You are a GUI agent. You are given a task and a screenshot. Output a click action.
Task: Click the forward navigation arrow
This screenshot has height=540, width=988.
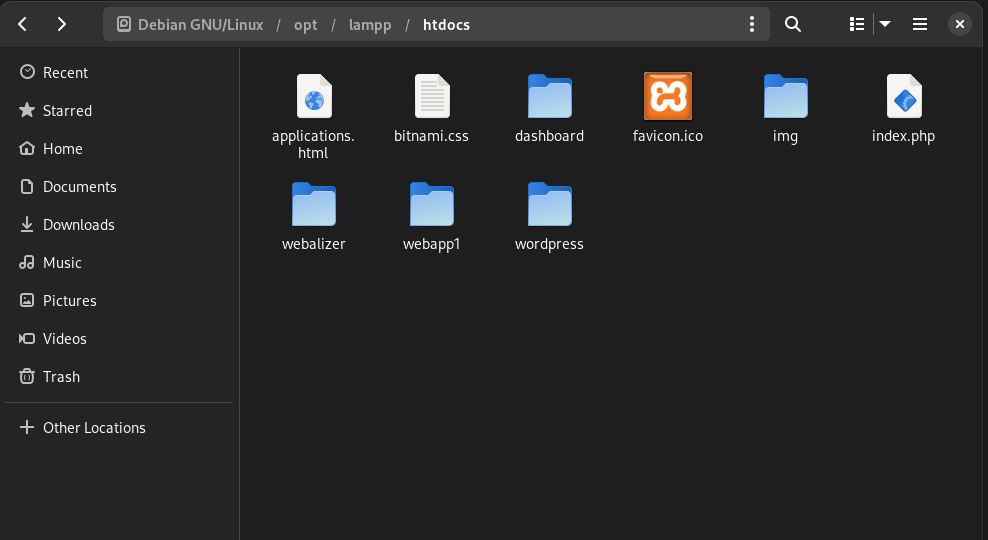tap(62, 24)
